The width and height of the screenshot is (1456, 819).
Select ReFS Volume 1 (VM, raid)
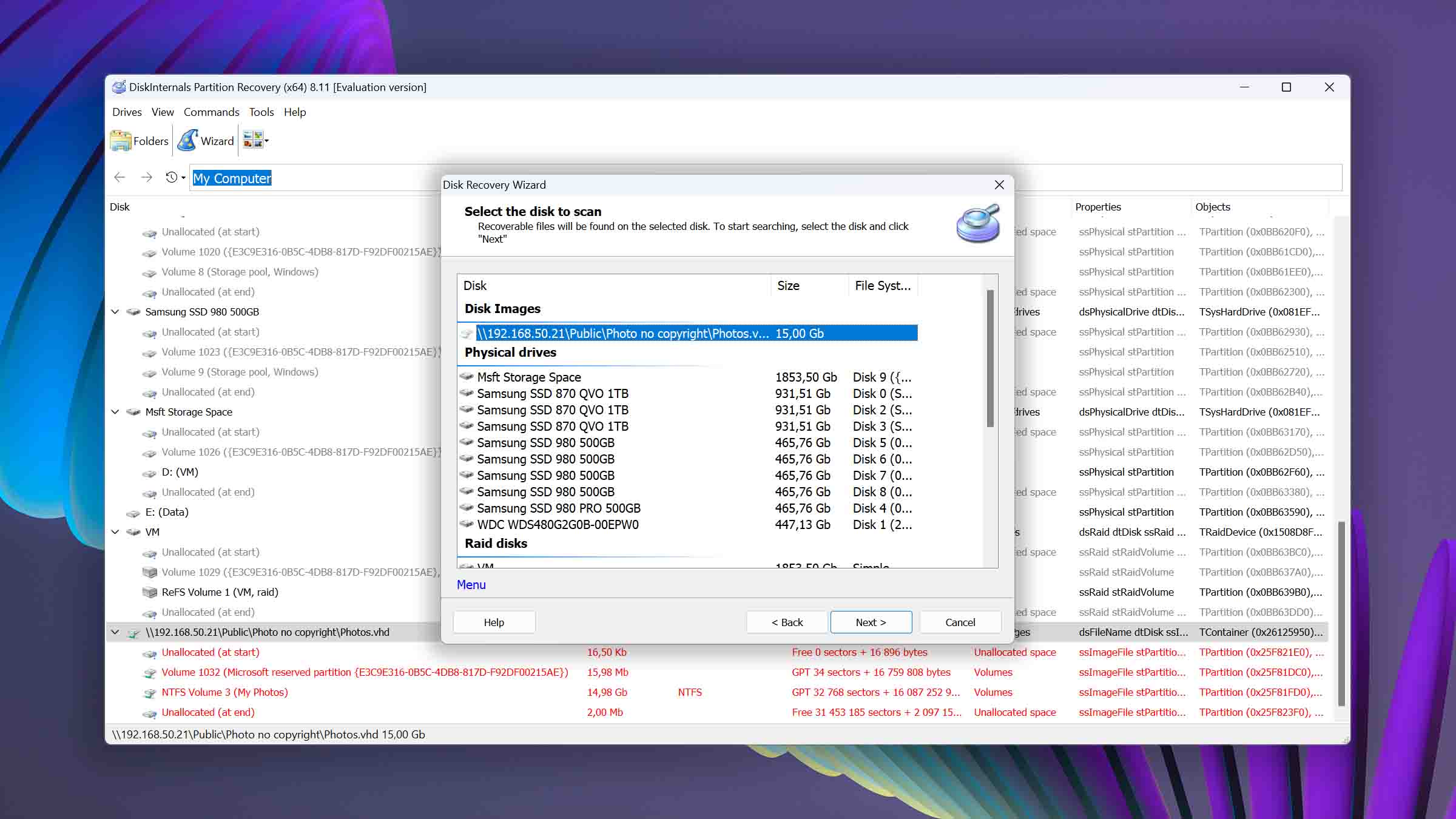(x=220, y=592)
